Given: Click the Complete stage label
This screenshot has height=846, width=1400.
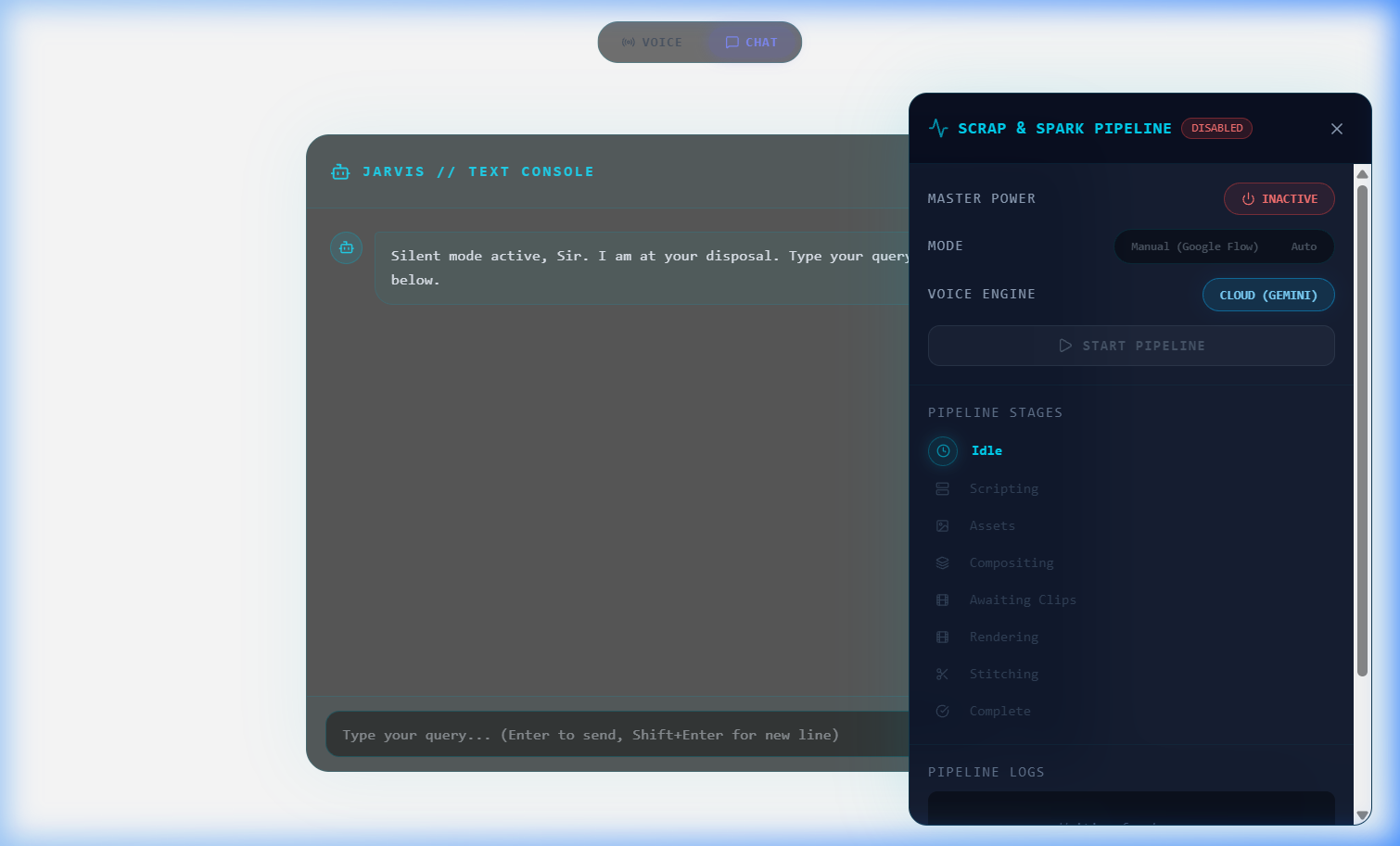Looking at the screenshot, I should click(x=1000, y=711).
